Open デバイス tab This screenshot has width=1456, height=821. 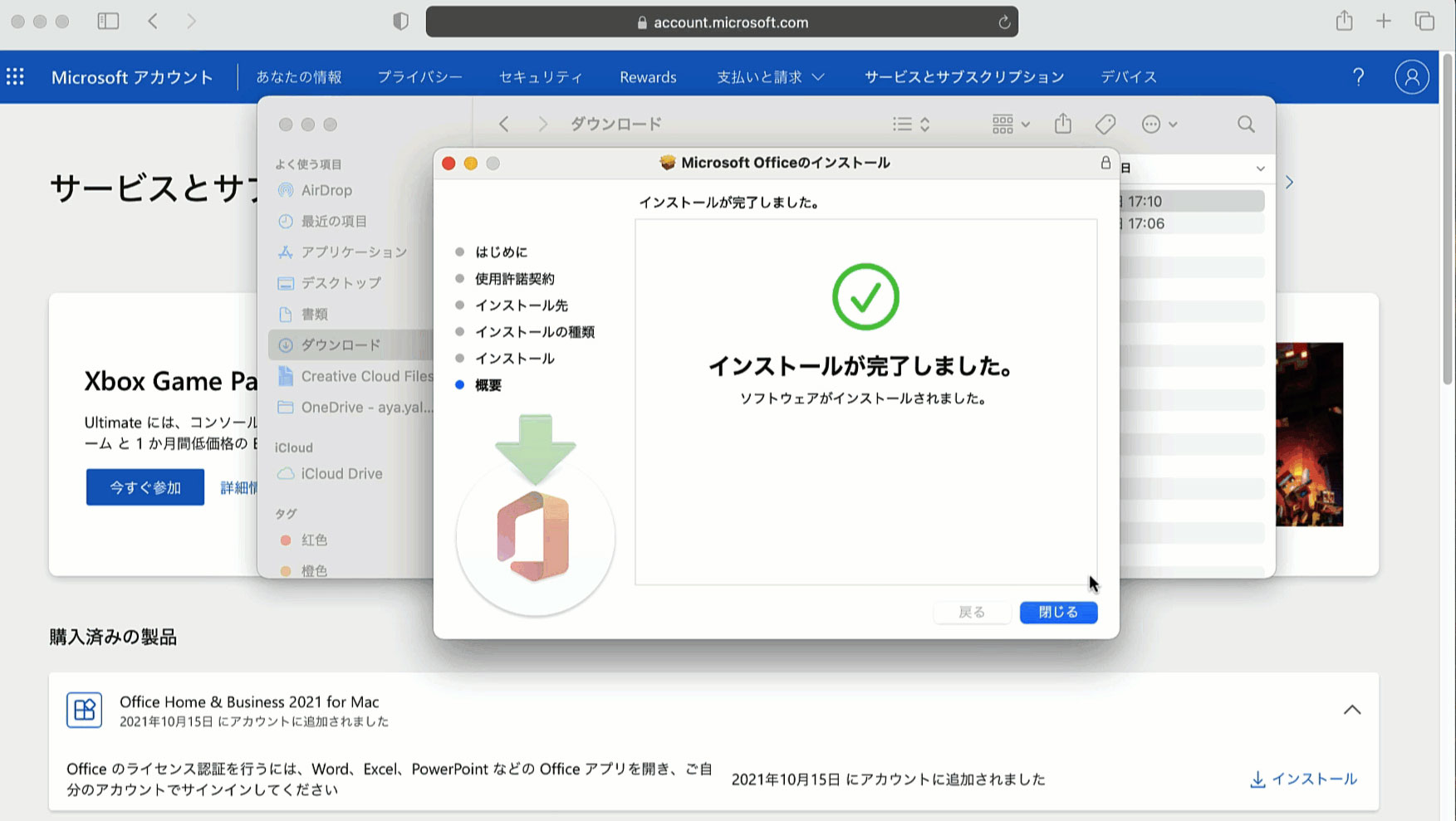point(1128,77)
